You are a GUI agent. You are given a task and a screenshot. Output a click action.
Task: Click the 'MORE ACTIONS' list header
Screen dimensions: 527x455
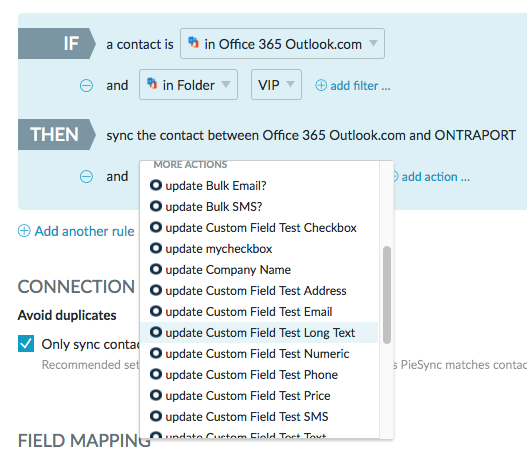click(190, 164)
